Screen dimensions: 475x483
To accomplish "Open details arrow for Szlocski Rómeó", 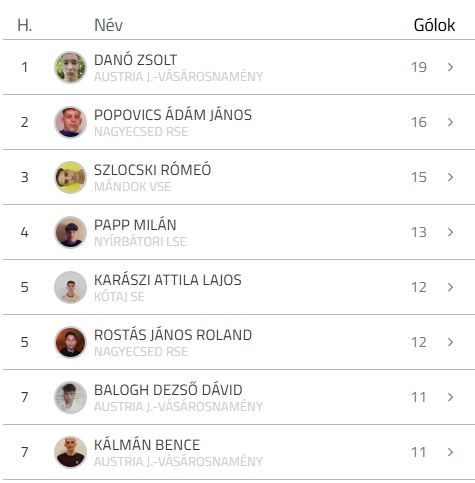I will (450, 177).
